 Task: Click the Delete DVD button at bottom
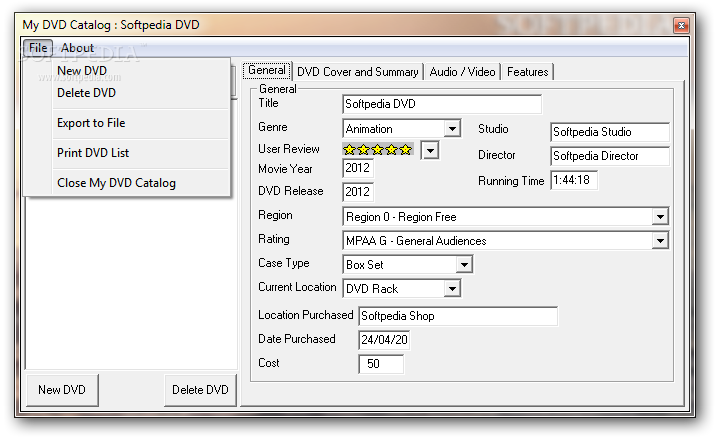(x=200, y=390)
